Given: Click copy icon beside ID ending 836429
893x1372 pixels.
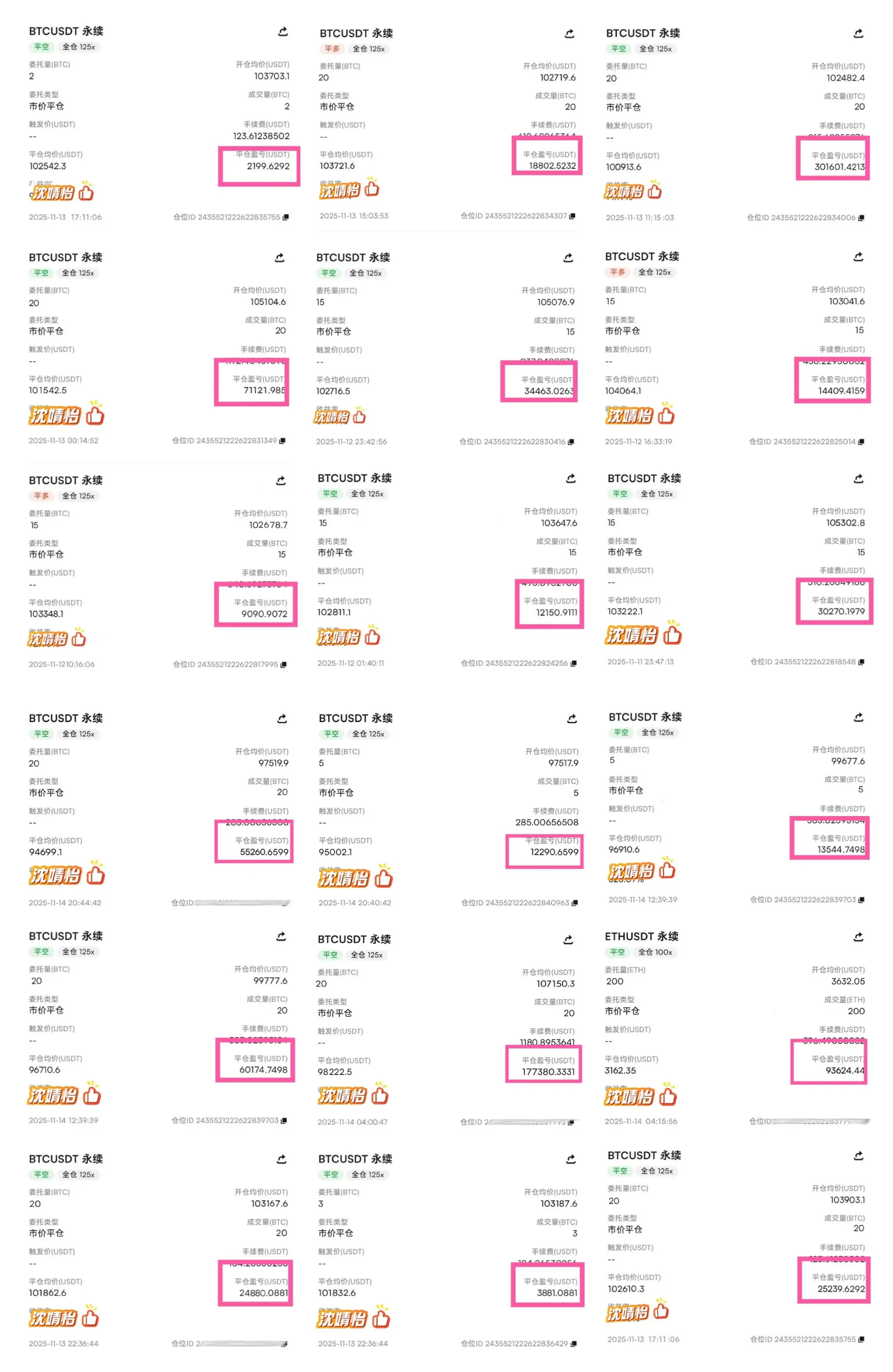Looking at the screenshot, I should point(573,1343).
